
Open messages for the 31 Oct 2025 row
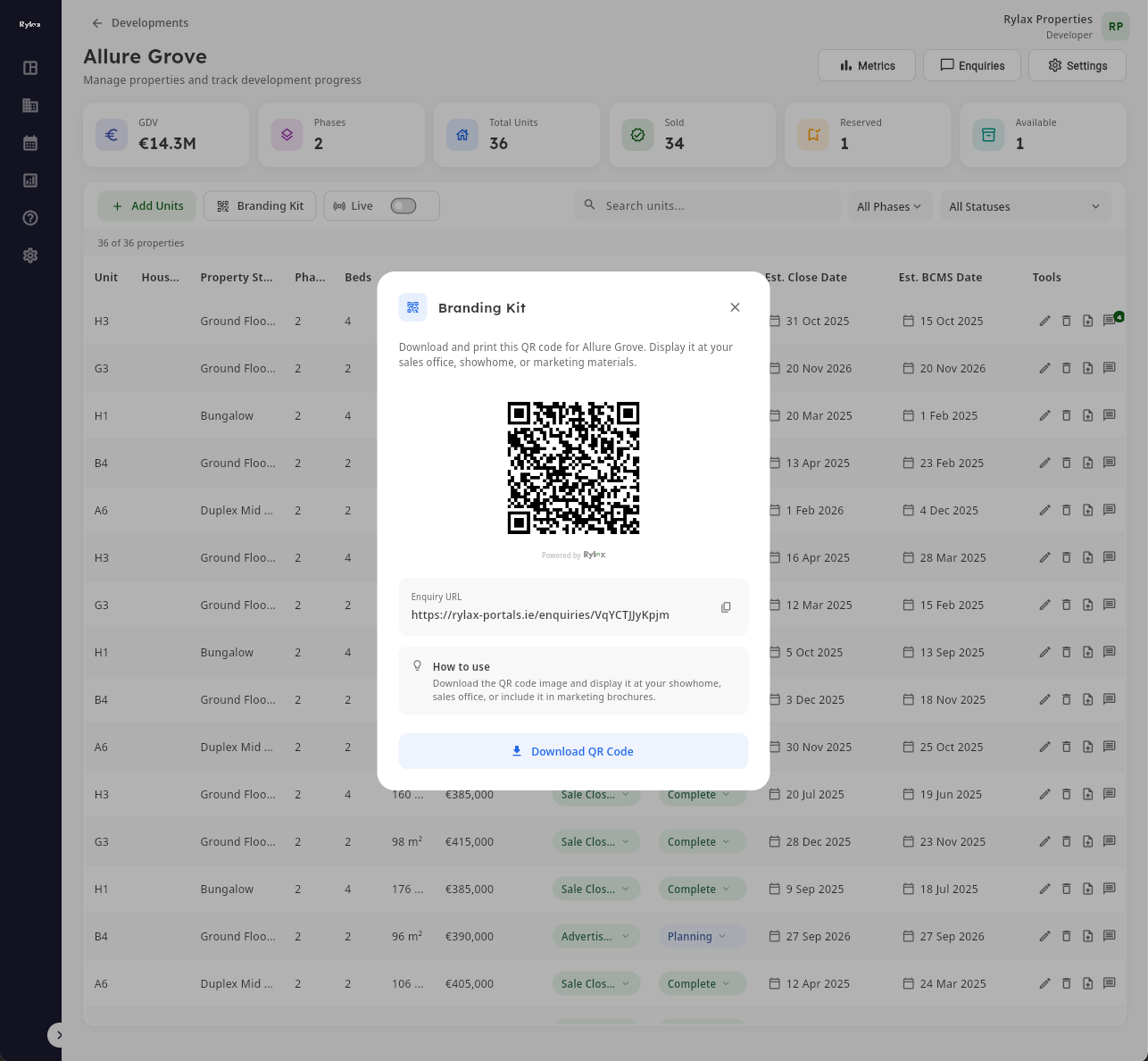coord(1110,321)
